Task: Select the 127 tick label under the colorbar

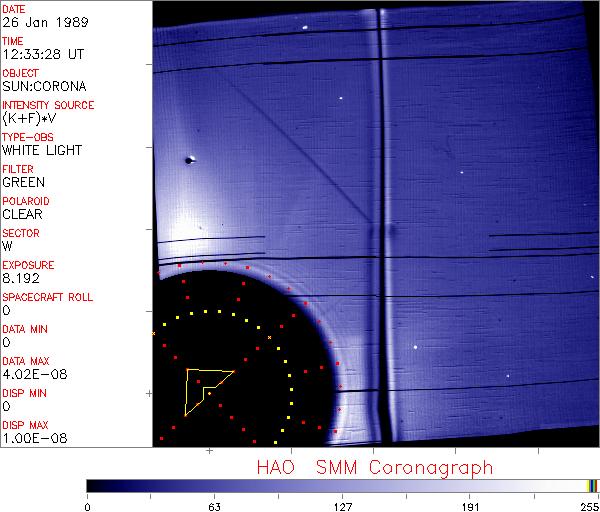Action: [342, 505]
